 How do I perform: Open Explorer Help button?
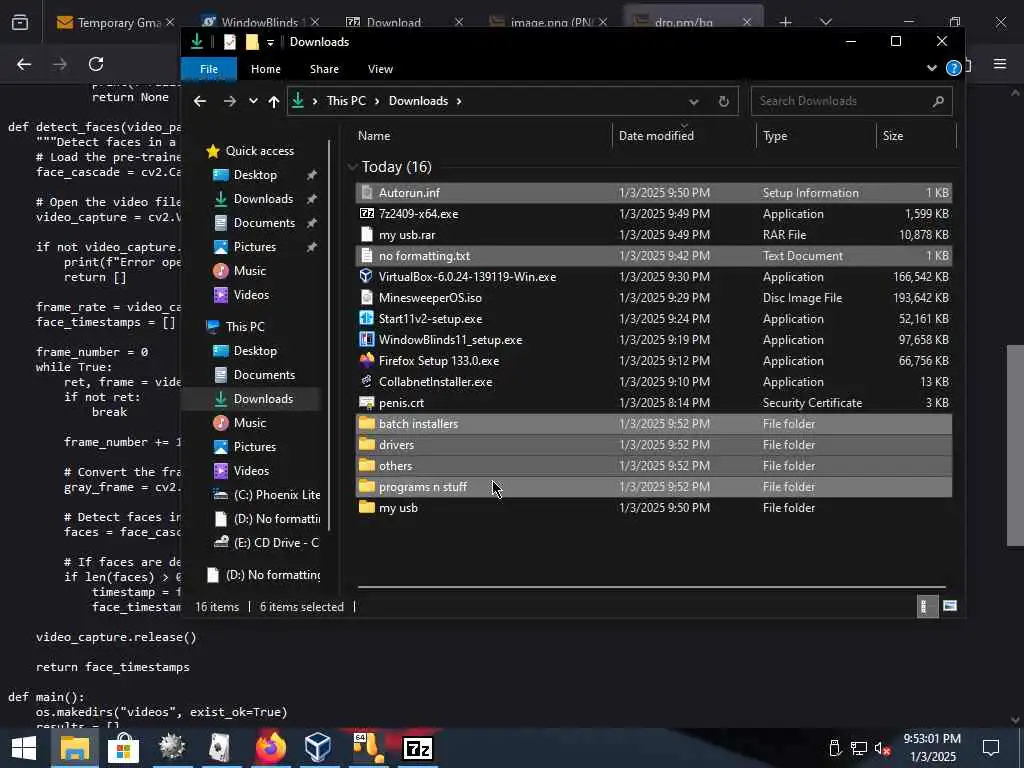point(953,68)
